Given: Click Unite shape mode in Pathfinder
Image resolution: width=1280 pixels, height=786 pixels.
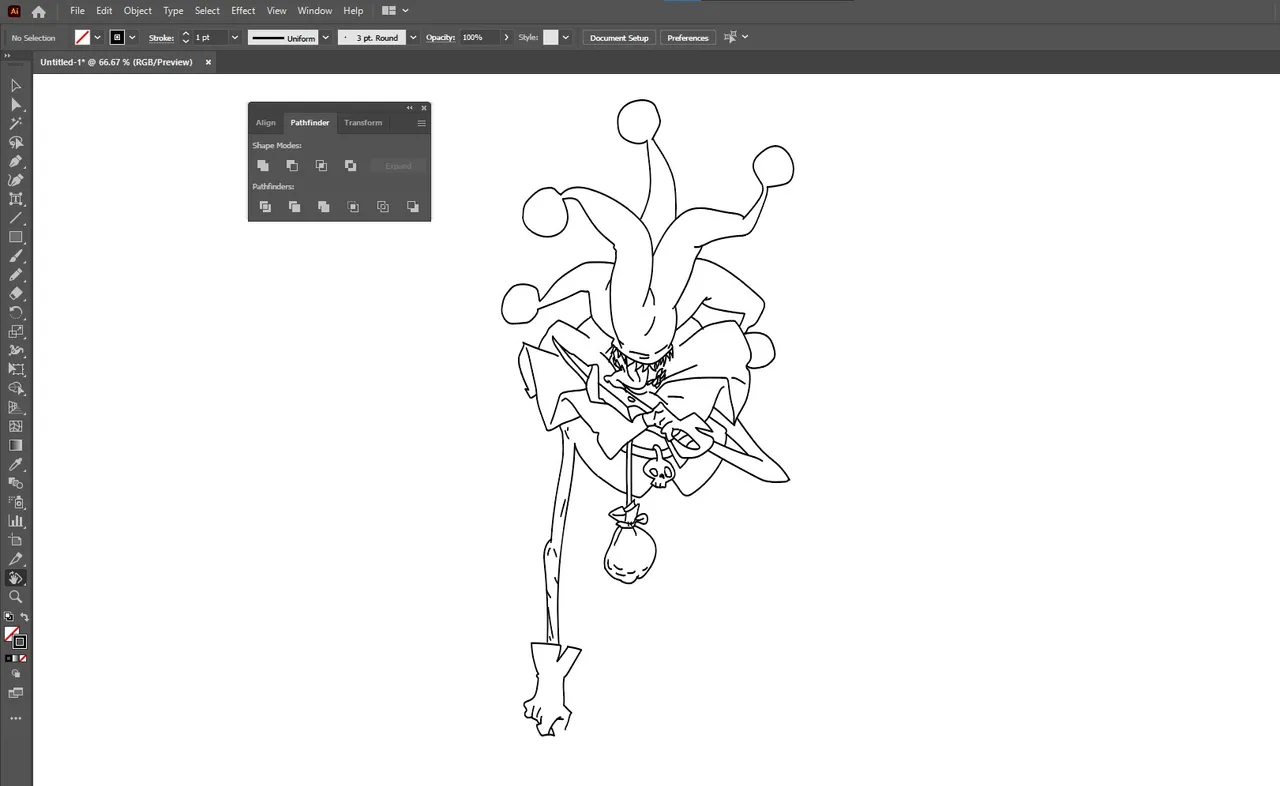Looking at the screenshot, I should pos(263,166).
